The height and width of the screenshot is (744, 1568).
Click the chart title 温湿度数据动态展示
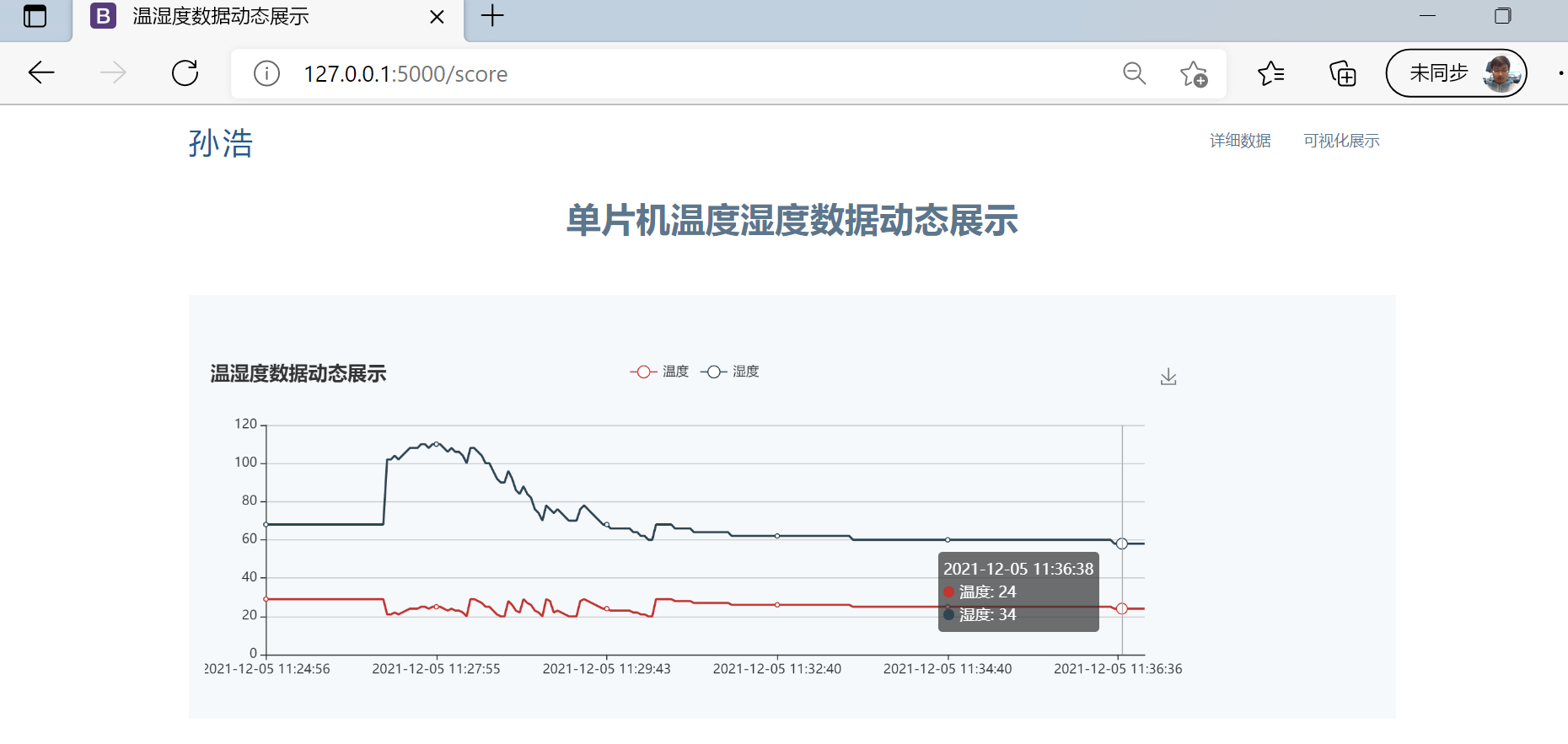point(298,373)
